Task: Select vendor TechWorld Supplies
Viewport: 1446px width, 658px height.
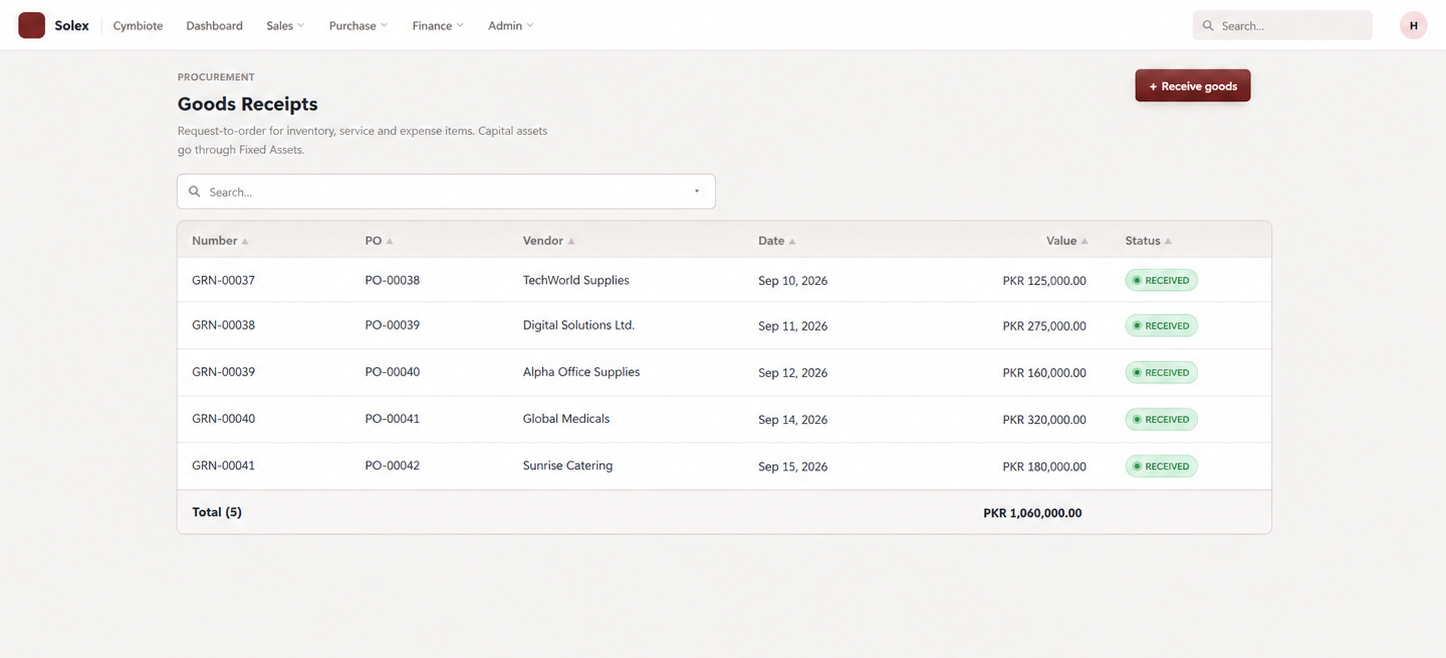Action: (x=576, y=281)
